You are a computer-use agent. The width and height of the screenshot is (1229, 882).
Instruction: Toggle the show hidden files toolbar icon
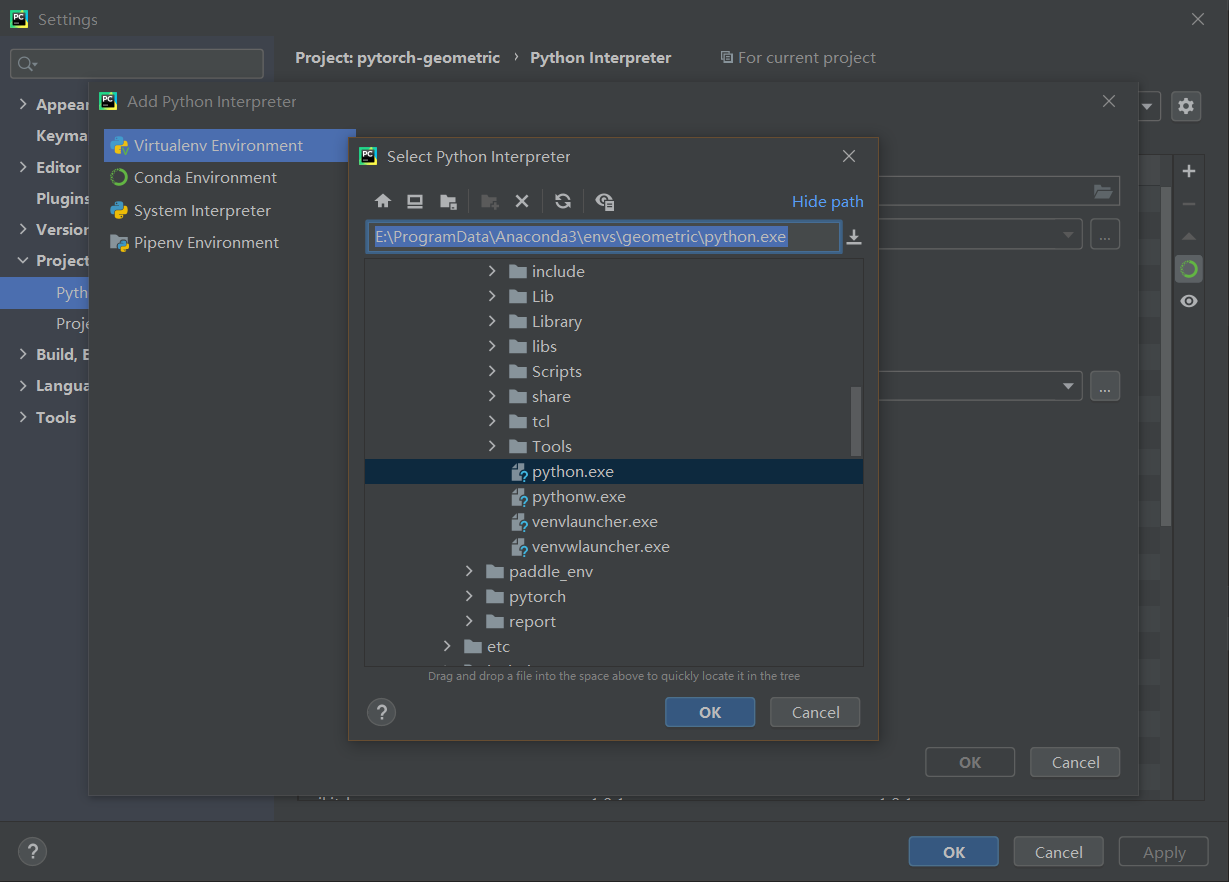click(604, 201)
